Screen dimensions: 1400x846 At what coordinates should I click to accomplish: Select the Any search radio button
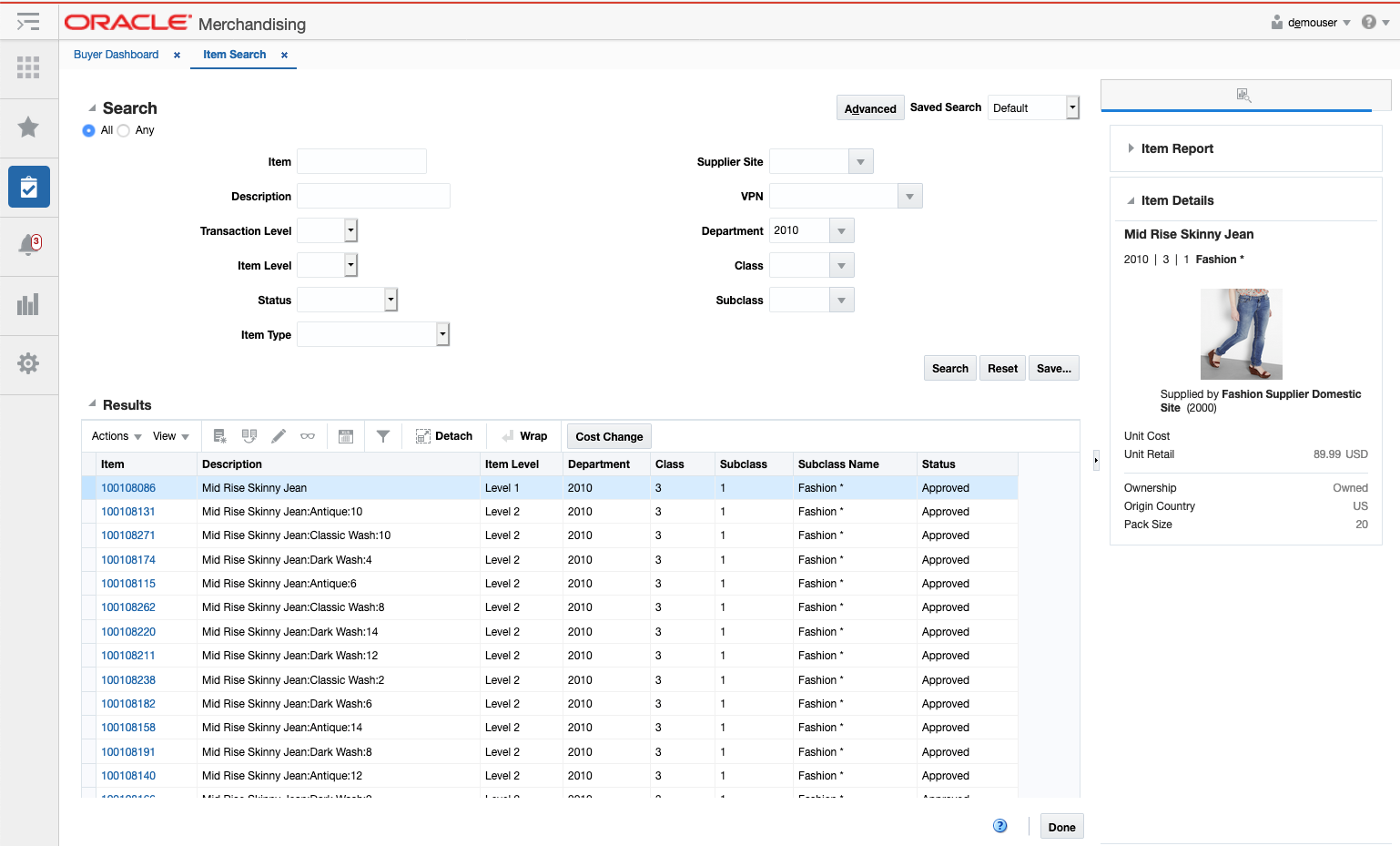click(x=123, y=130)
